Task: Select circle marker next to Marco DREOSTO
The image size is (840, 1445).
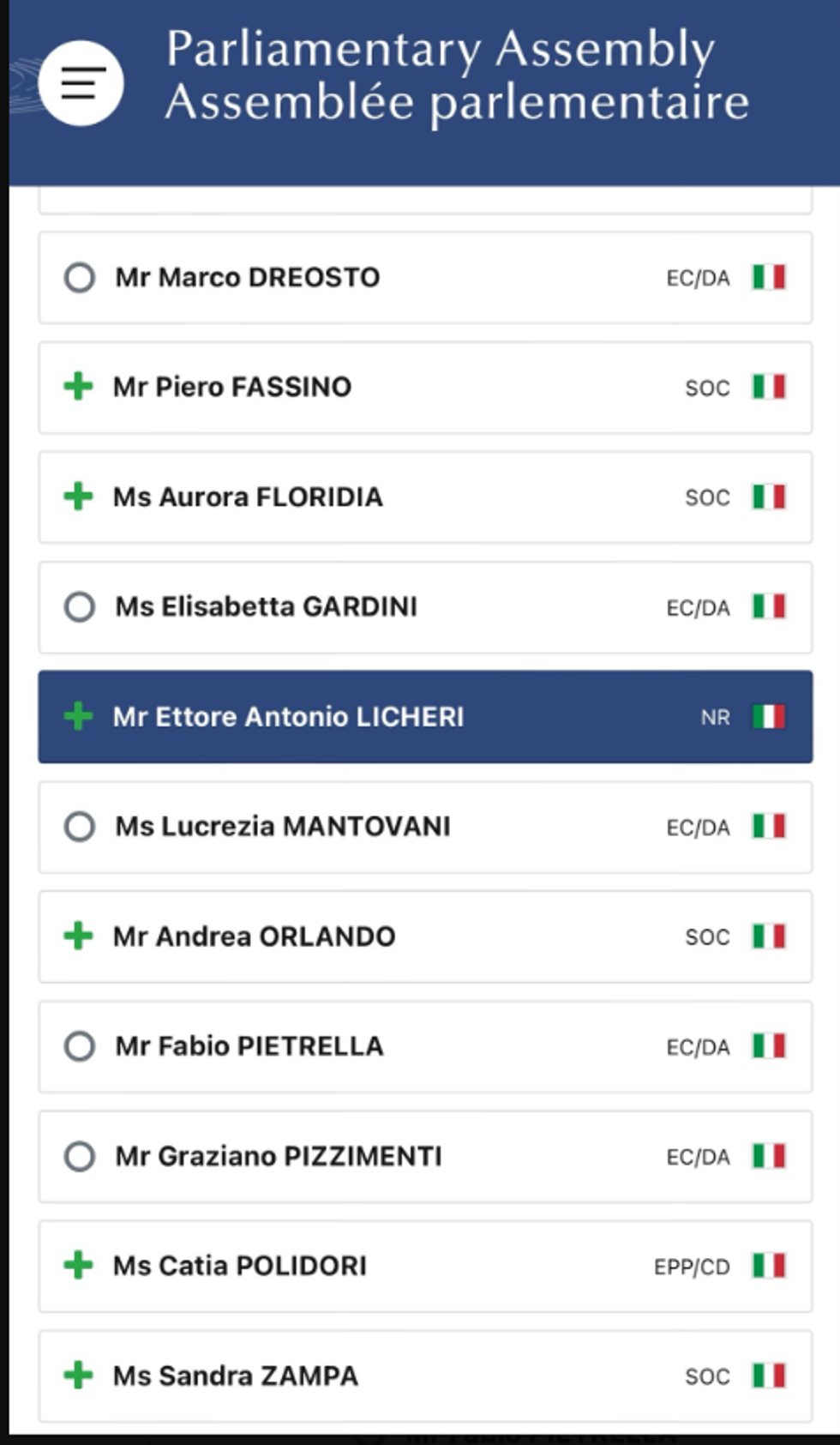Action: tap(80, 277)
